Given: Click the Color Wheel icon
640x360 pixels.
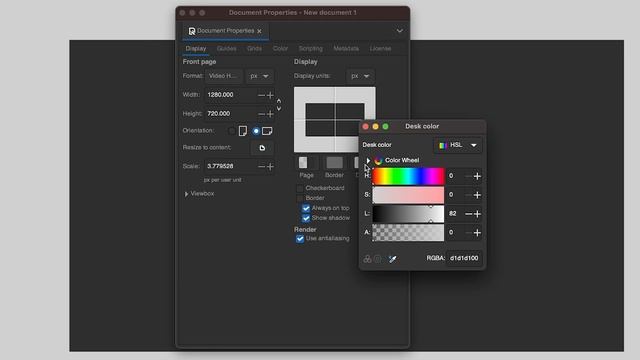Looking at the screenshot, I should click(x=378, y=160).
